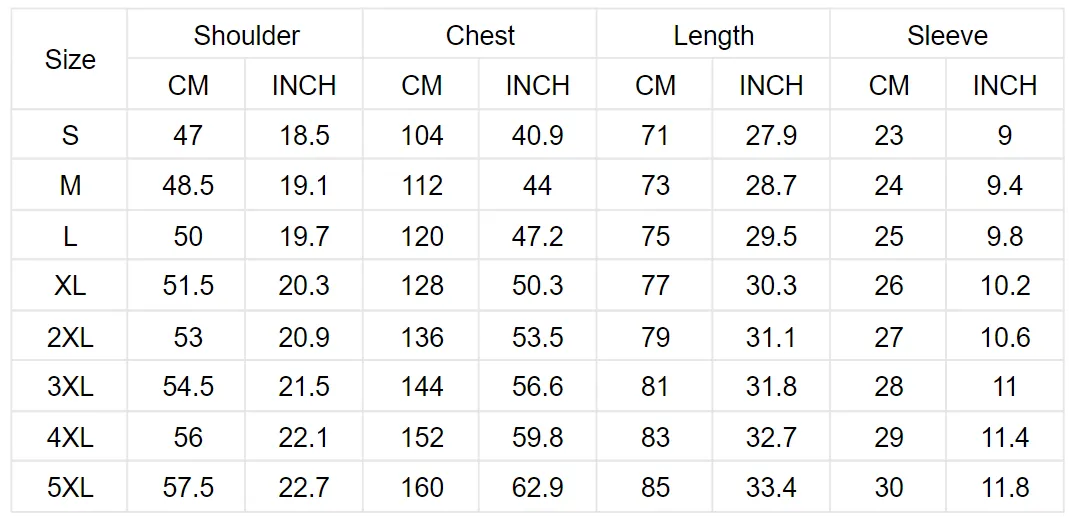This screenshot has height=517, width=1086.
Task: Select the 33.4 length inch value
Action: click(x=771, y=487)
